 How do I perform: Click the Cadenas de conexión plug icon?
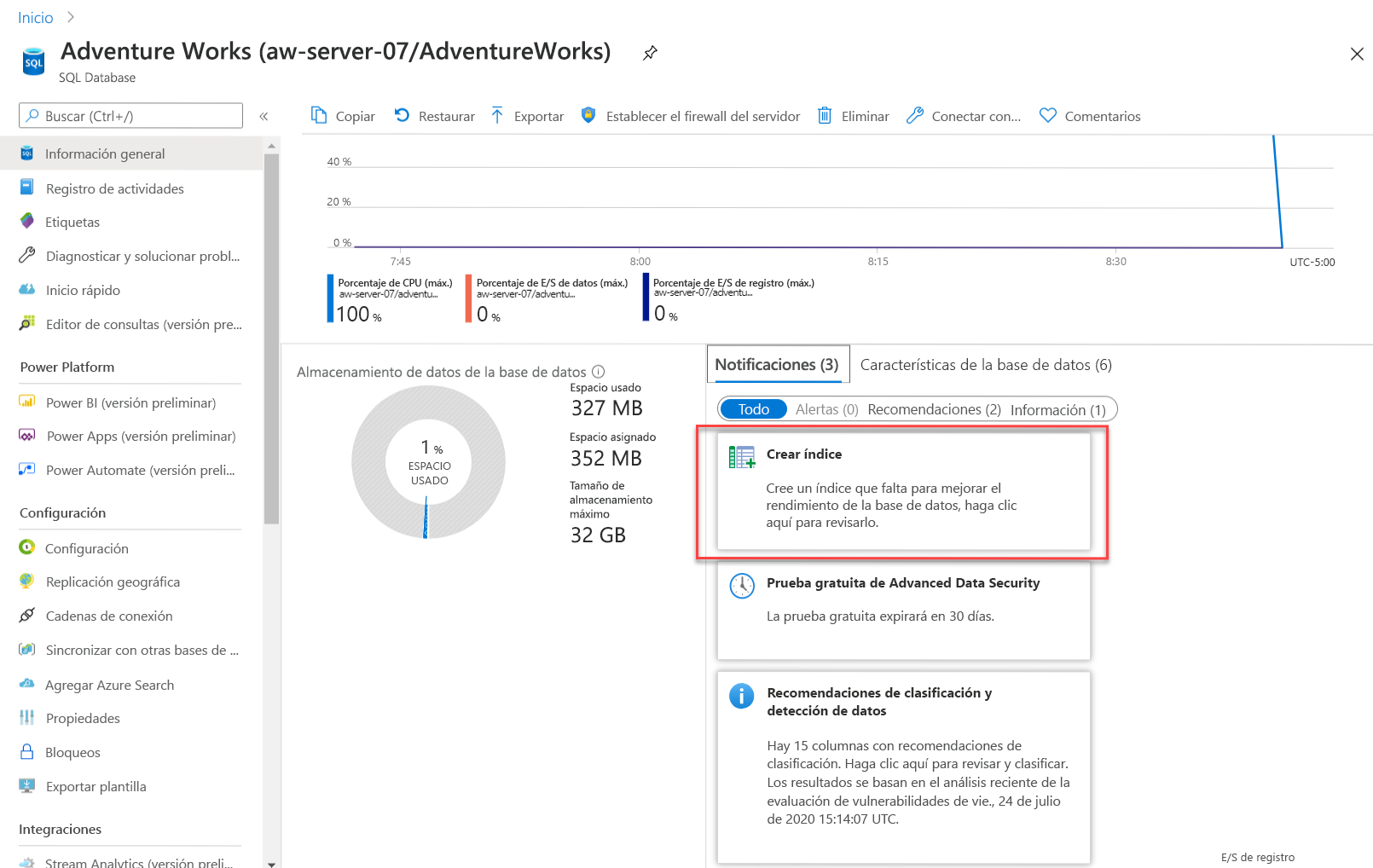click(27, 616)
